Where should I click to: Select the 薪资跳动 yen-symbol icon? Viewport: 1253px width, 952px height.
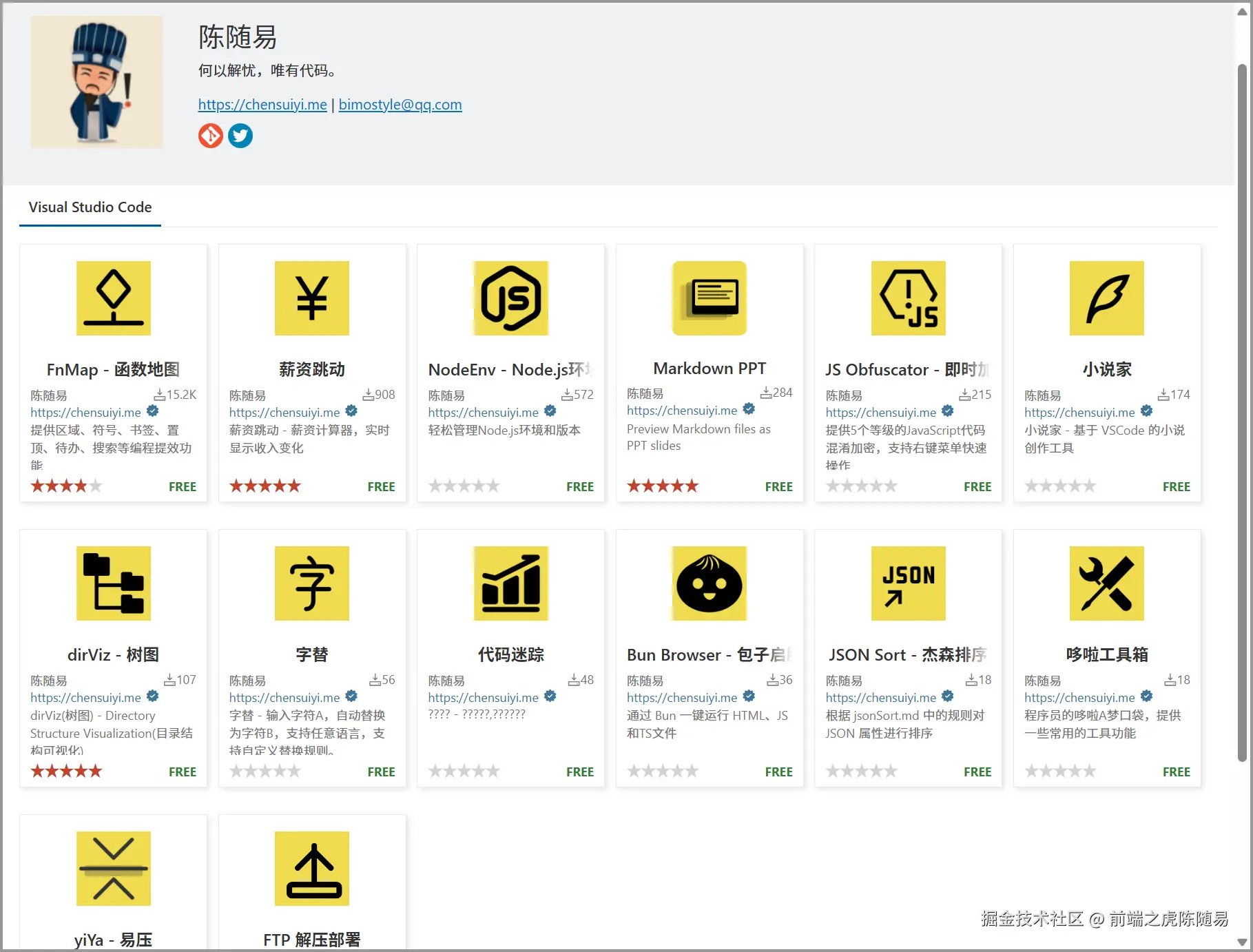point(311,298)
